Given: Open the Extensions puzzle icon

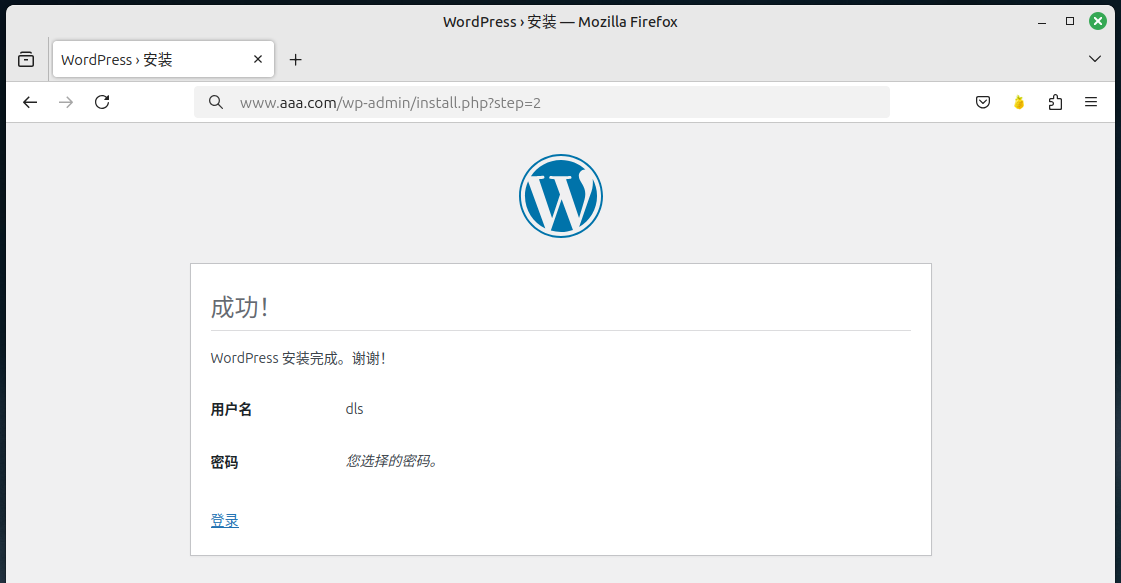Looking at the screenshot, I should (x=1055, y=102).
